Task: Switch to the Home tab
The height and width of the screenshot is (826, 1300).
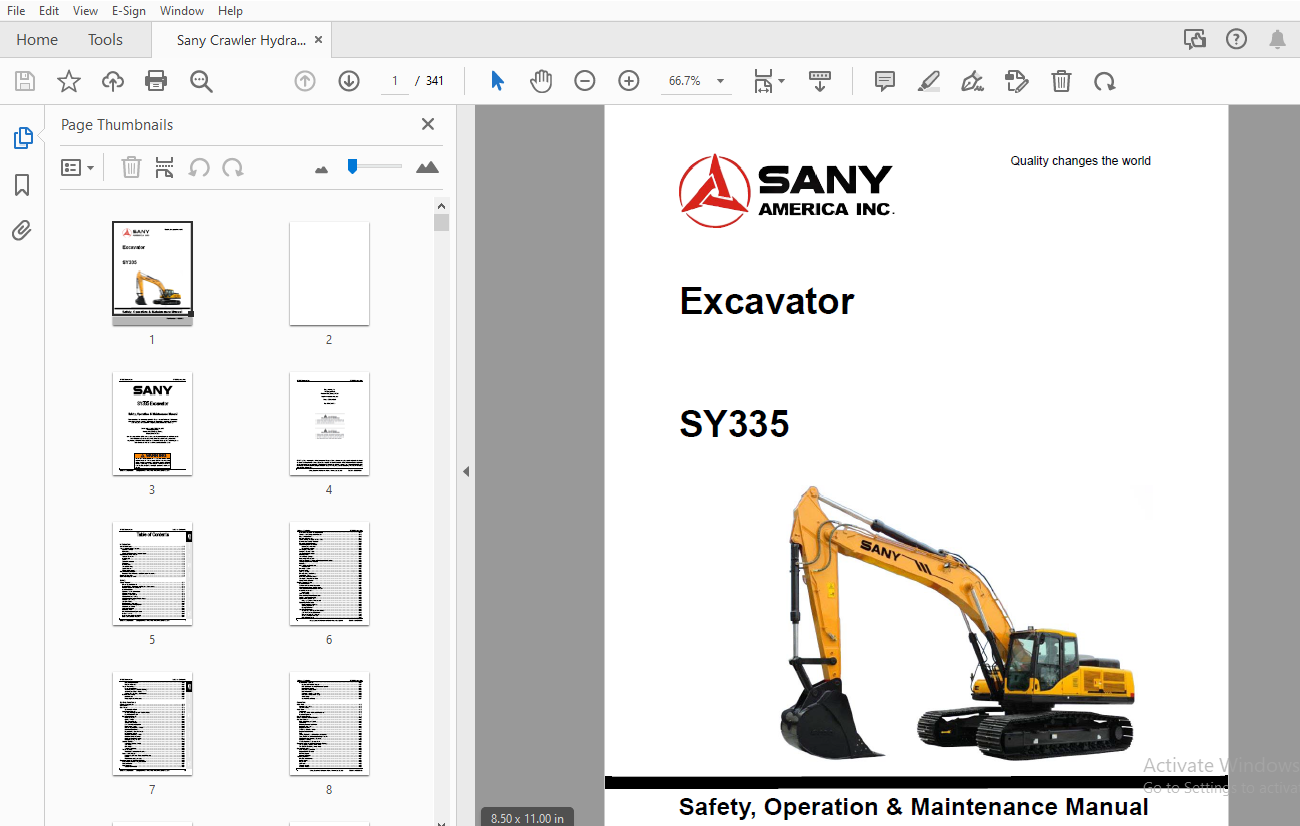Action: pyautogui.click(x=37, y=40)
